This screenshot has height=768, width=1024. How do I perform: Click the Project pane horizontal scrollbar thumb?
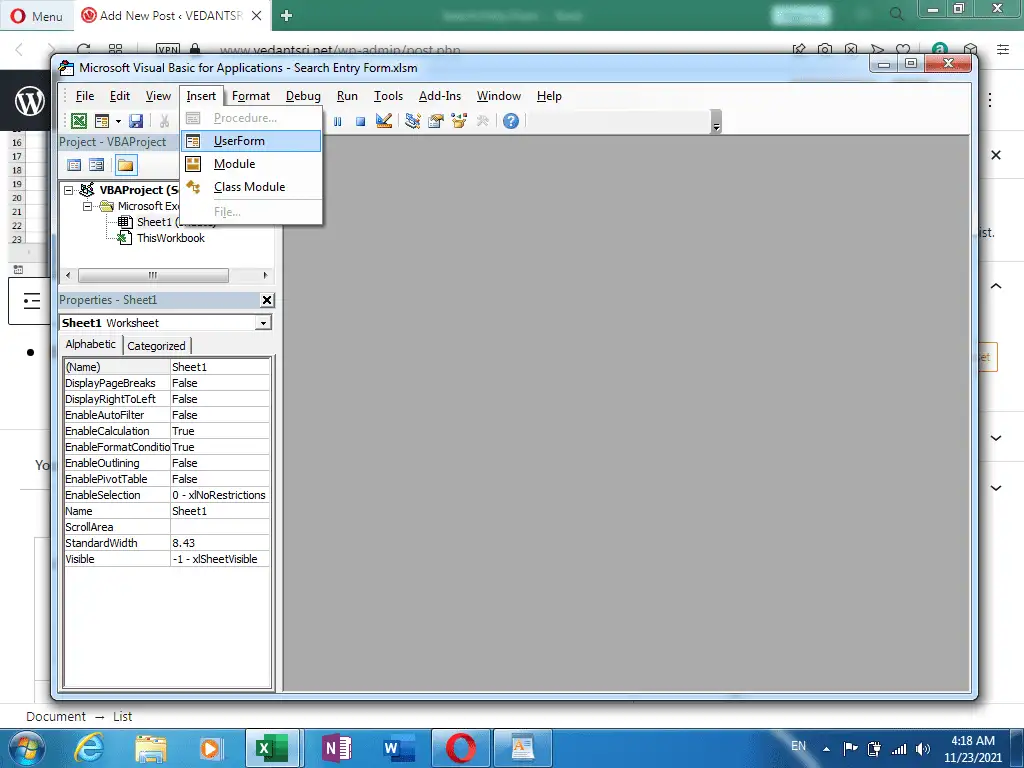(153, 276)
